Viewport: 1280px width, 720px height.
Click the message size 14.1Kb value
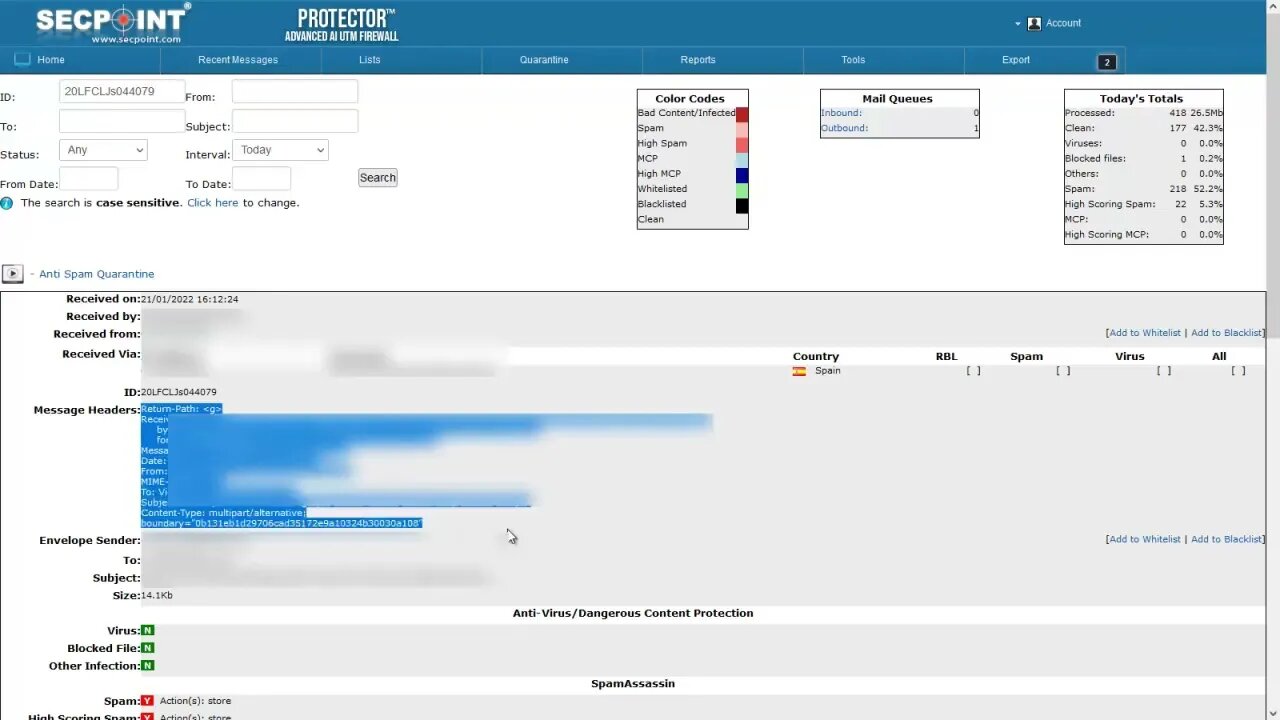tap(157, 596)
